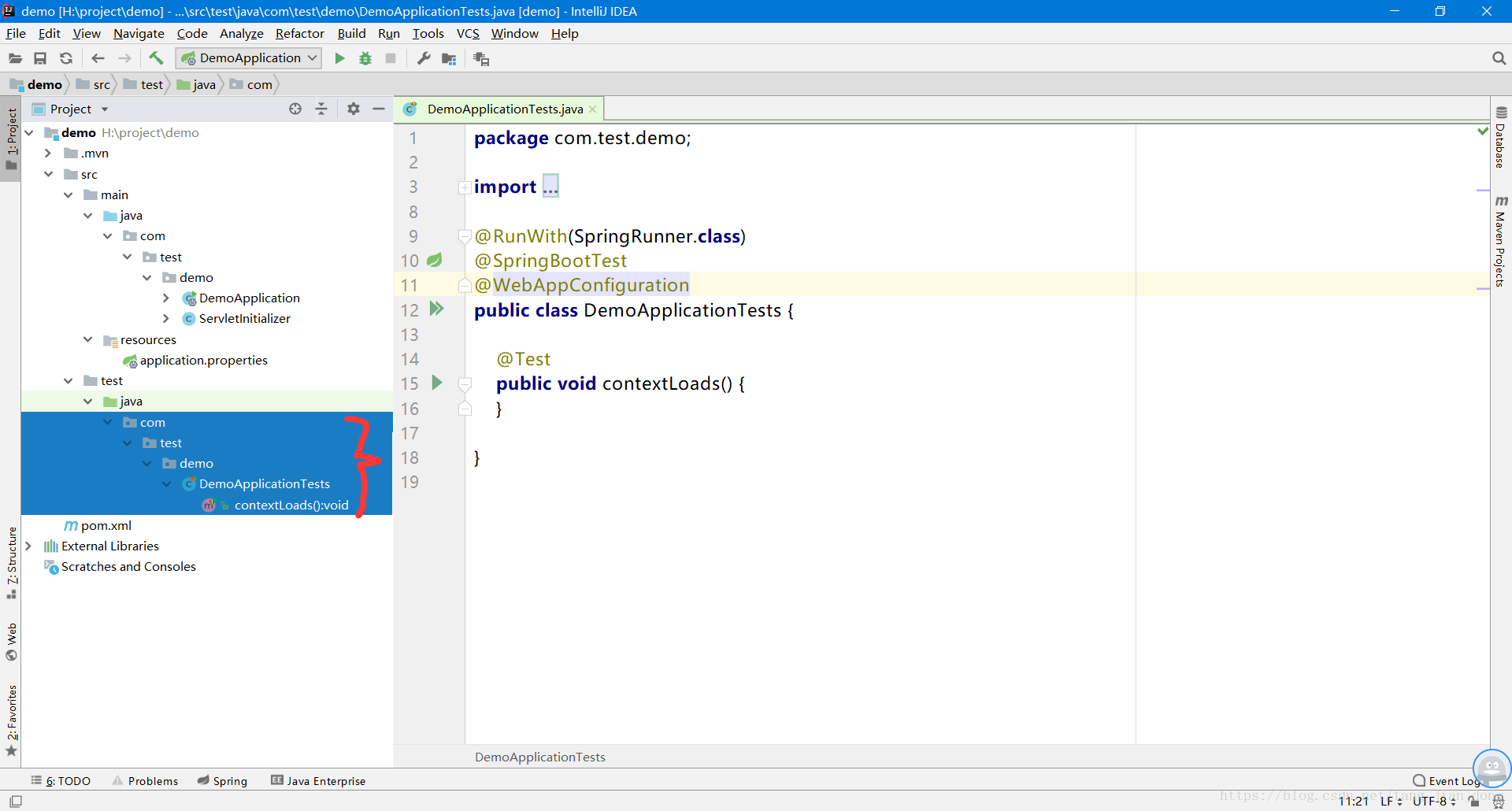This screenshot has height=811, width=1512.
Task: Open the Database tool window
Action: [x=1501, y=137]
